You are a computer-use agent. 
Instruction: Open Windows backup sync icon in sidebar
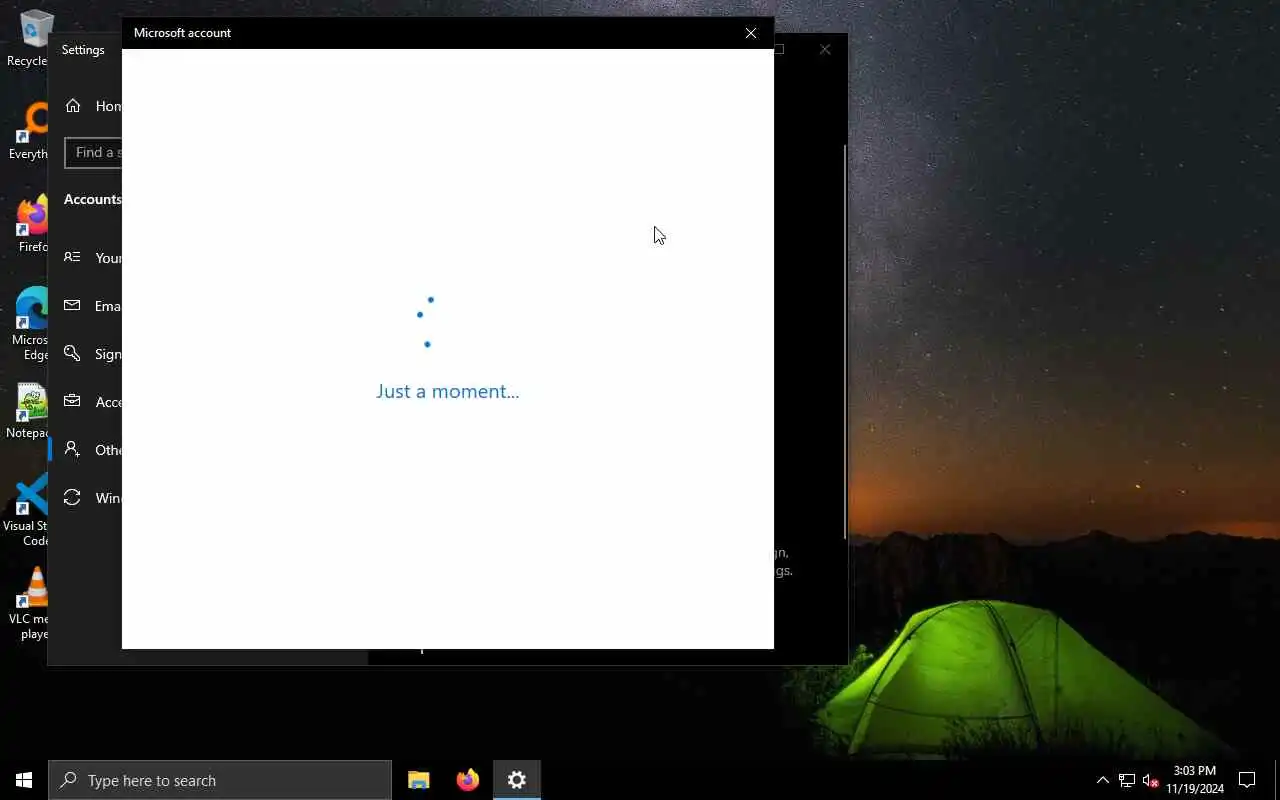tap(72, 497)
